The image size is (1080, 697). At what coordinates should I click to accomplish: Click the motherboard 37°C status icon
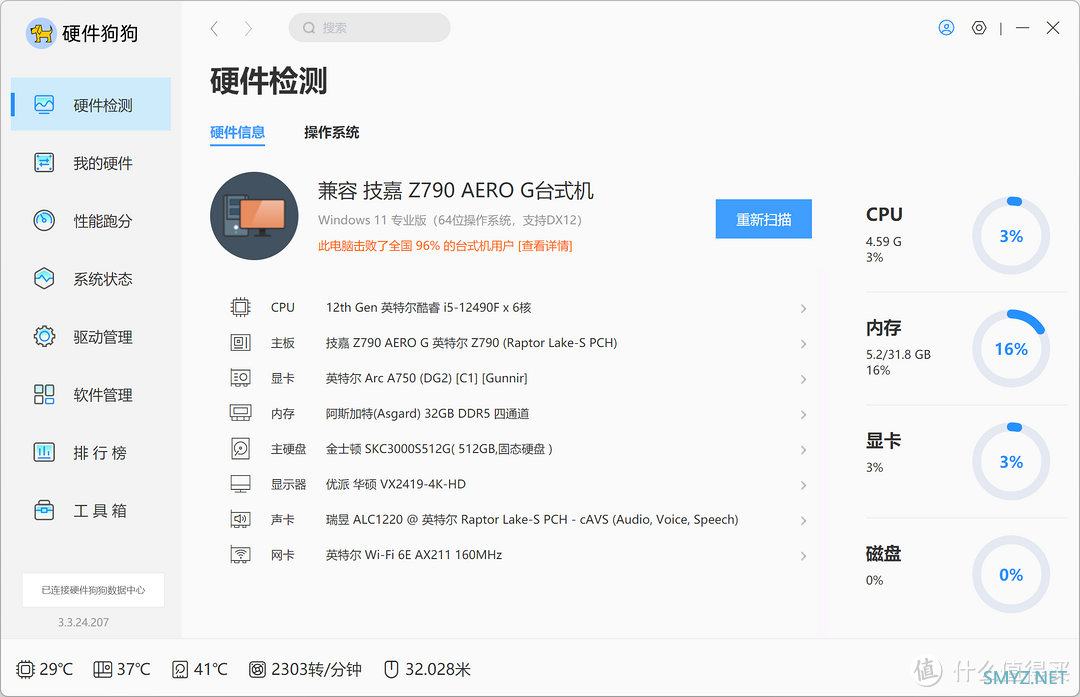click(x=103, y=669)
